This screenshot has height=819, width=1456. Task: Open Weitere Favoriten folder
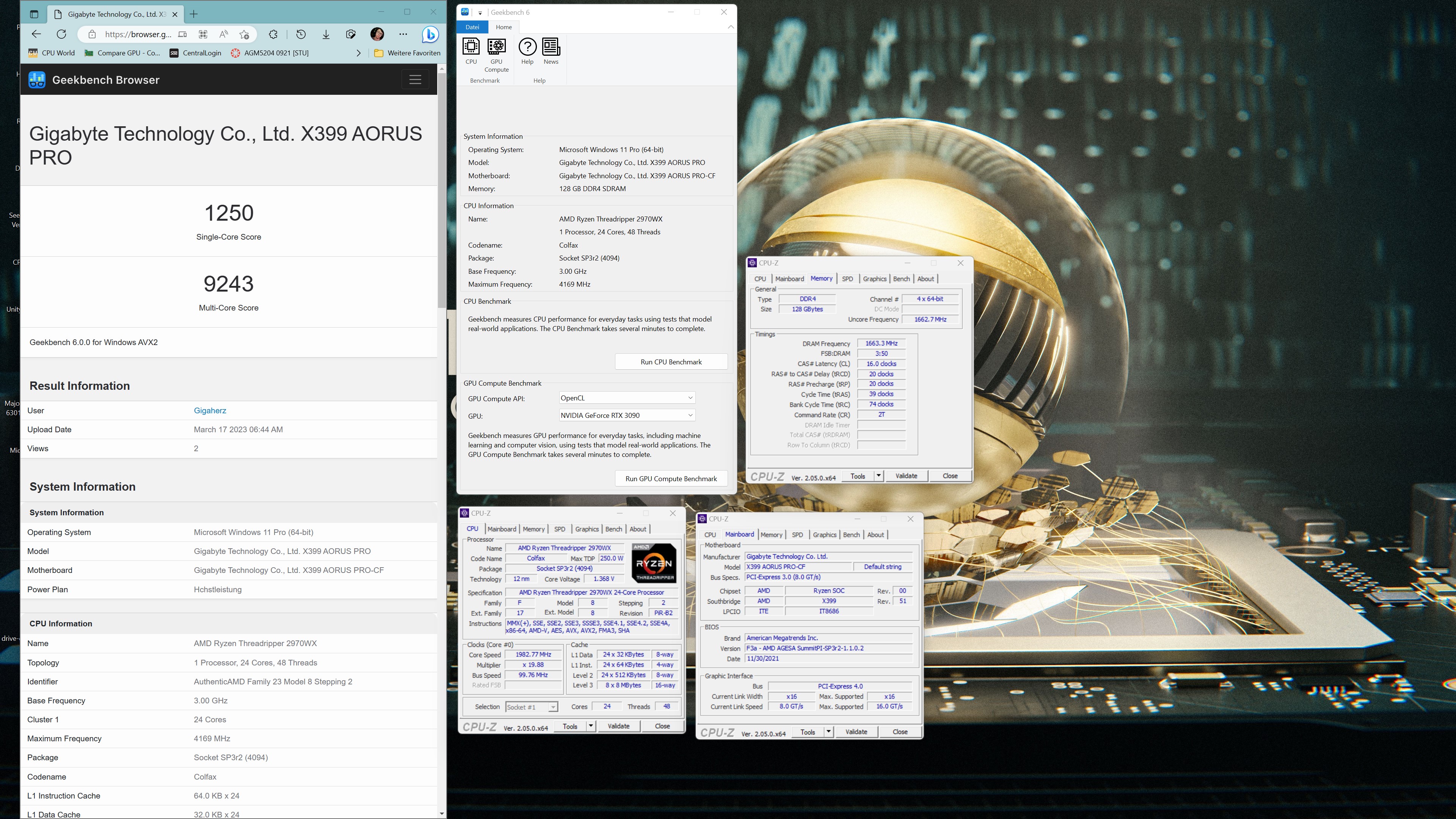tap(407, 53)
